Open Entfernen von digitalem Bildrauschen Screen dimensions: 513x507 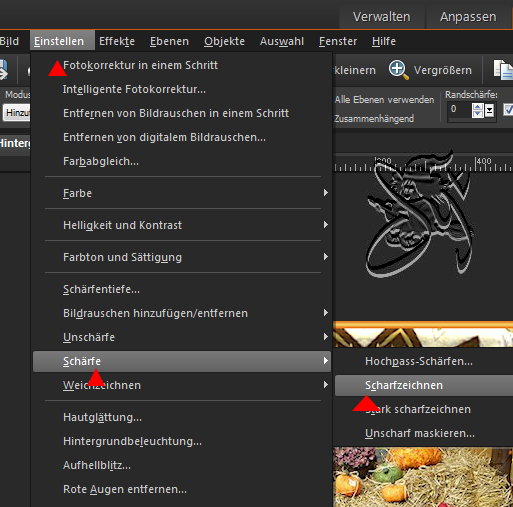[182, 137]
